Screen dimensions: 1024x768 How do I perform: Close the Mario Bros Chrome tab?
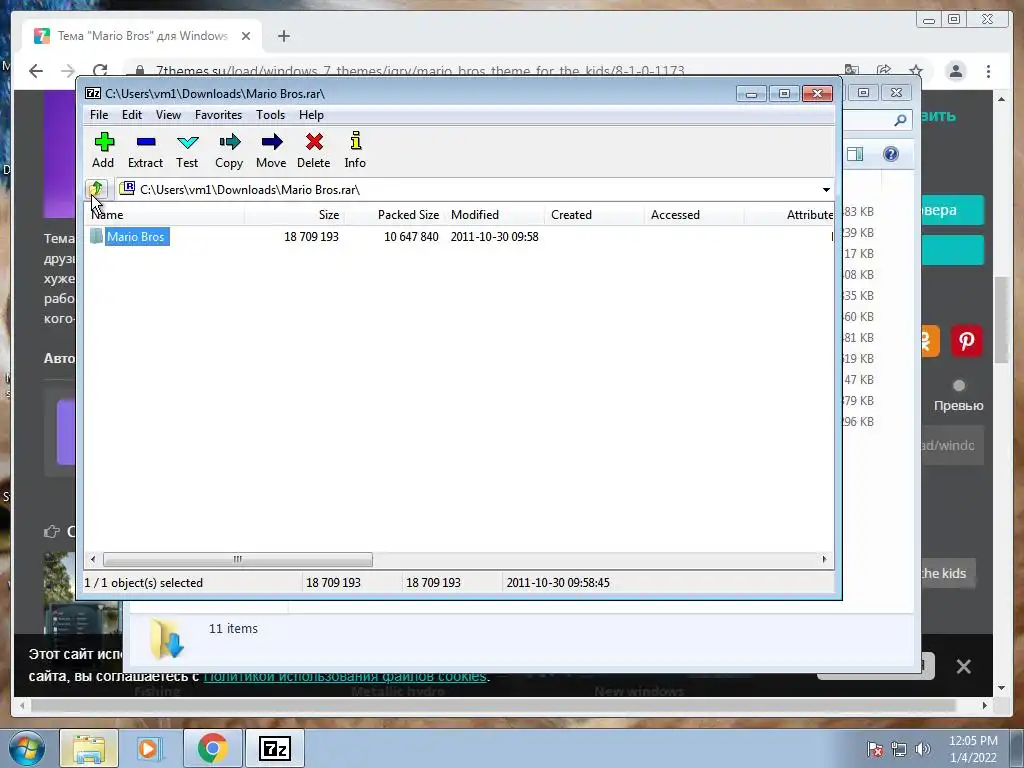(x=246, y=36)
